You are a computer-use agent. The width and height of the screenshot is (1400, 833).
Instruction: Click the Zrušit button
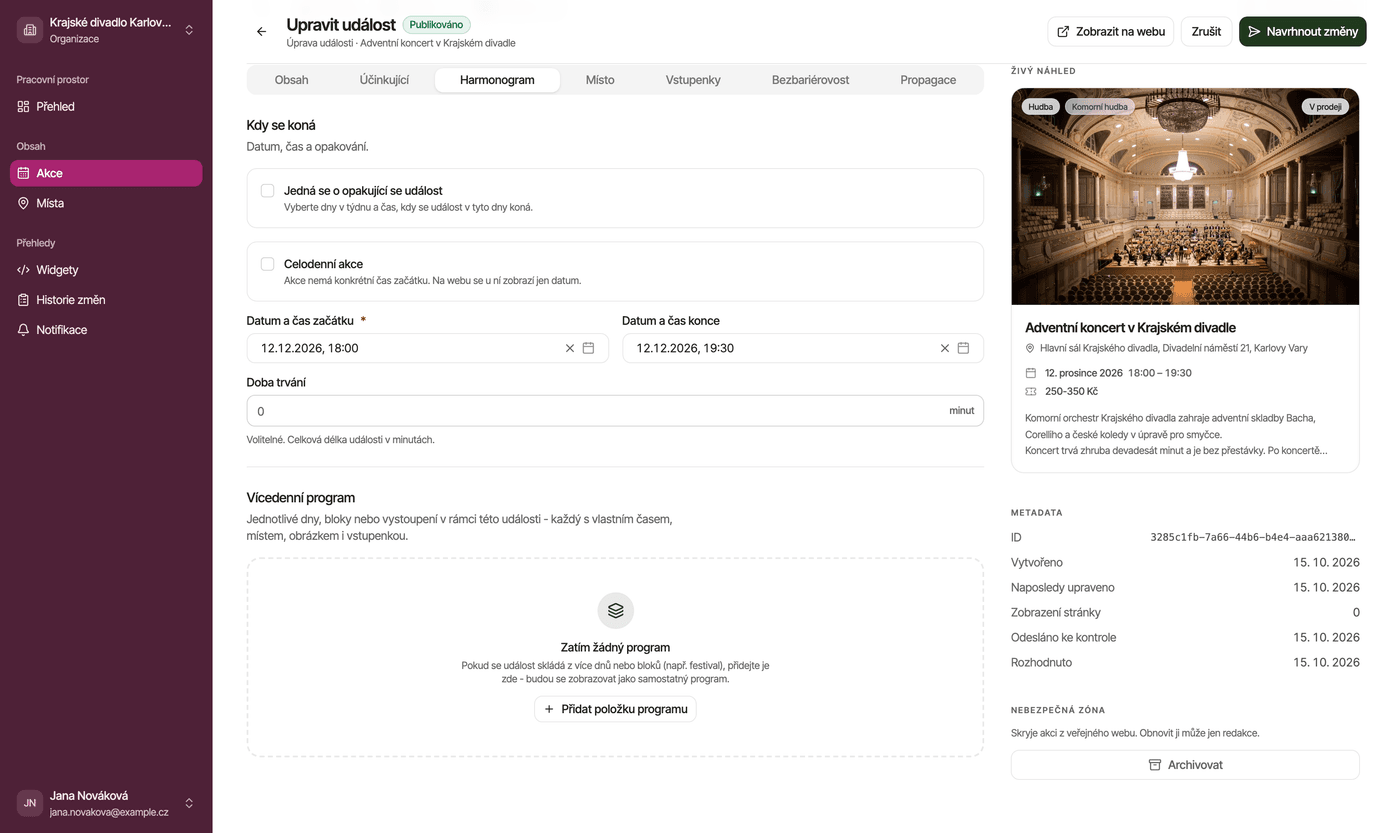click(1207, 31)
